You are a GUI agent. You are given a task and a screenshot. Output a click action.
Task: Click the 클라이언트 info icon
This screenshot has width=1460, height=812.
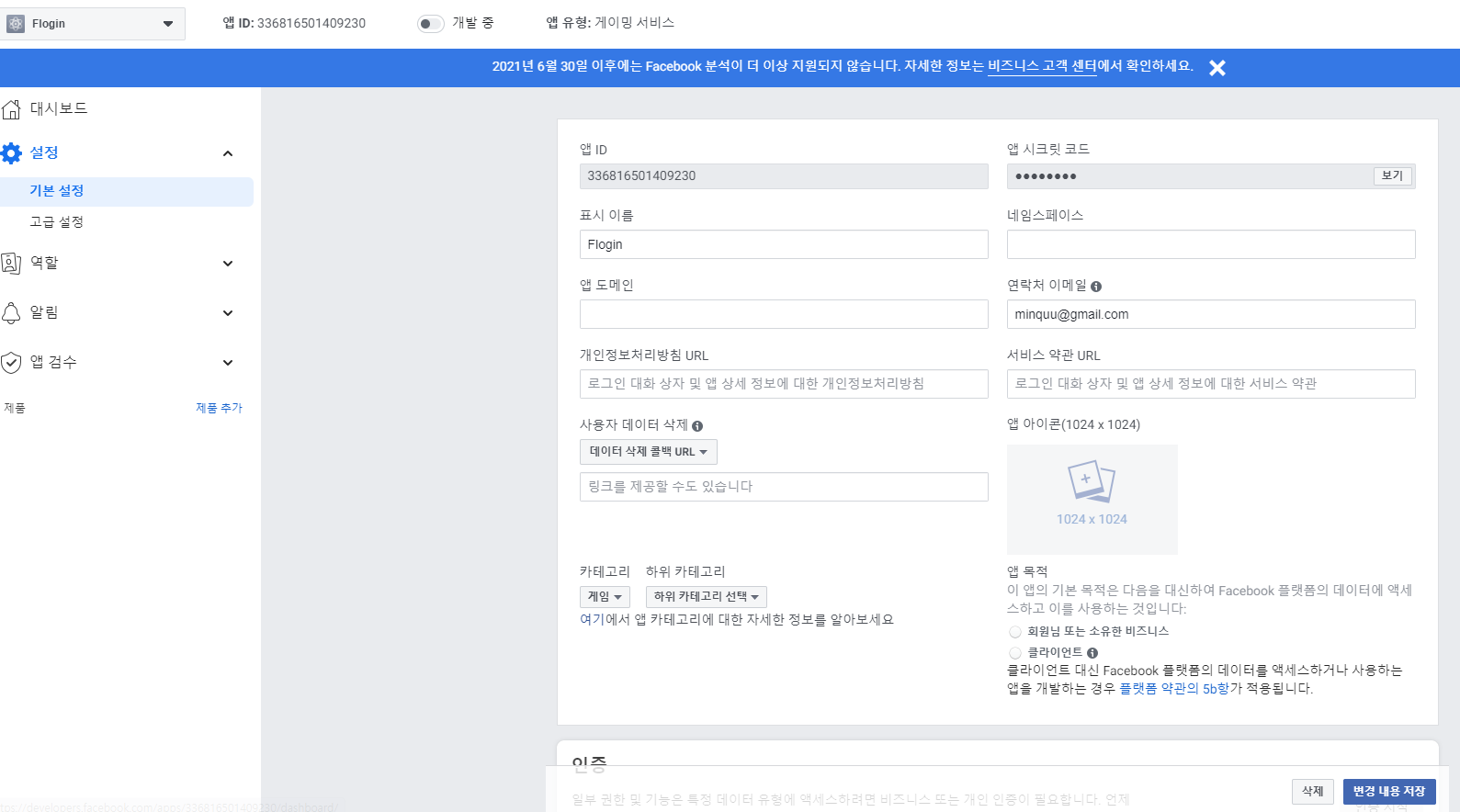point(1092,653)
